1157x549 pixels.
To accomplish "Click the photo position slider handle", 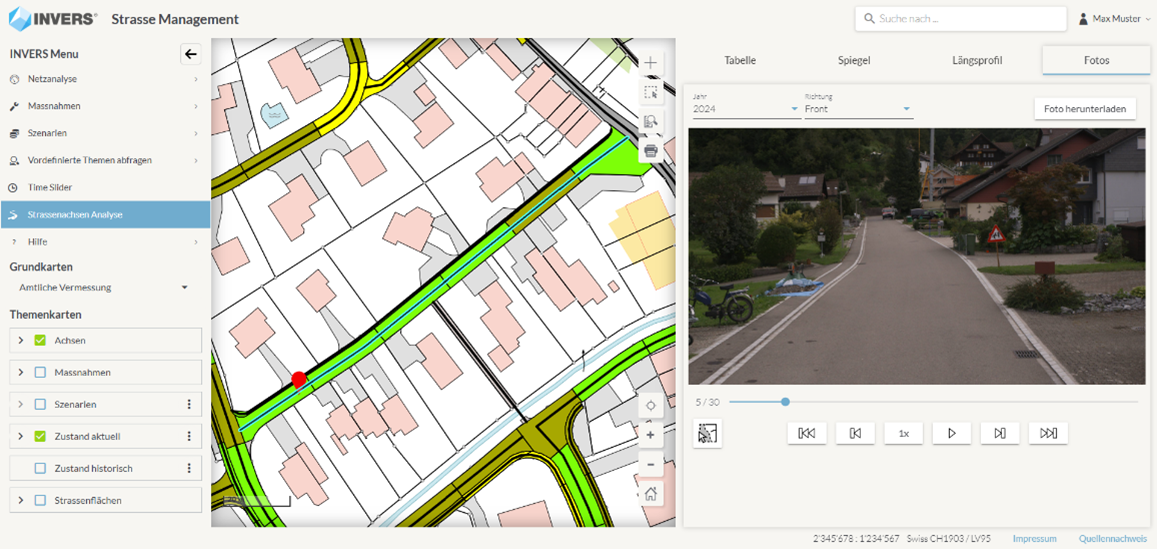I will click(785, 402).
